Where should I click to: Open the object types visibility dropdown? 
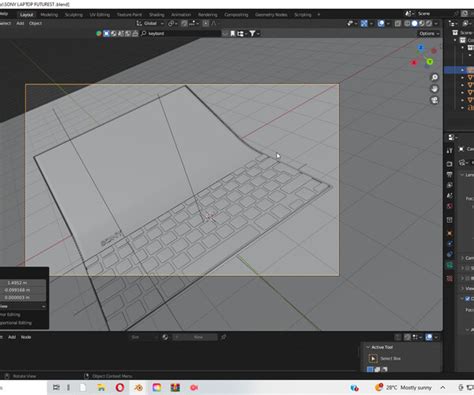pos(351,23)
